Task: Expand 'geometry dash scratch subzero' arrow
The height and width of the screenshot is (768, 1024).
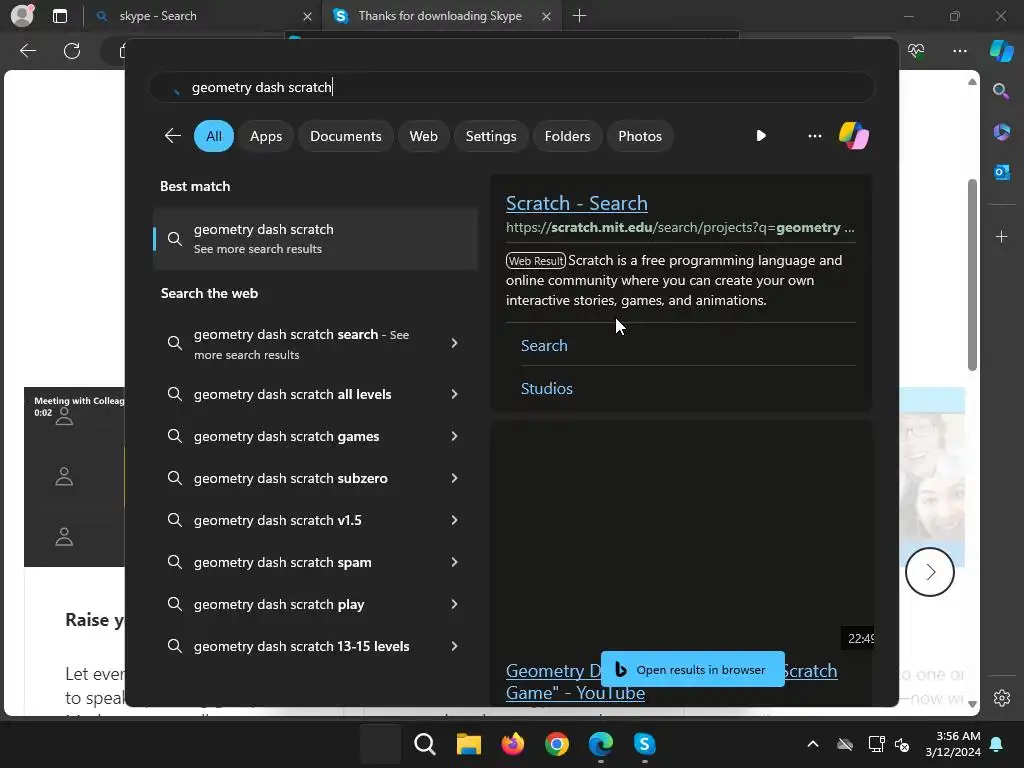Action: point(454,478)
